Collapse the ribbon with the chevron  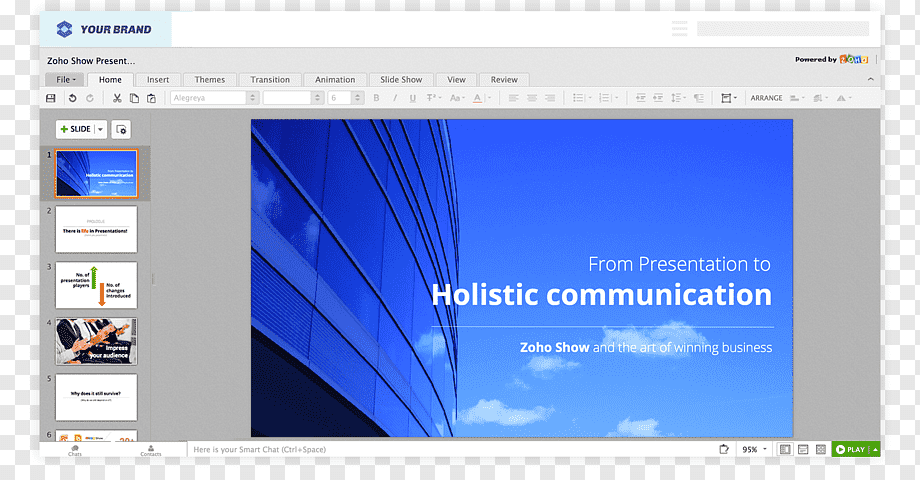click(871, 79)
